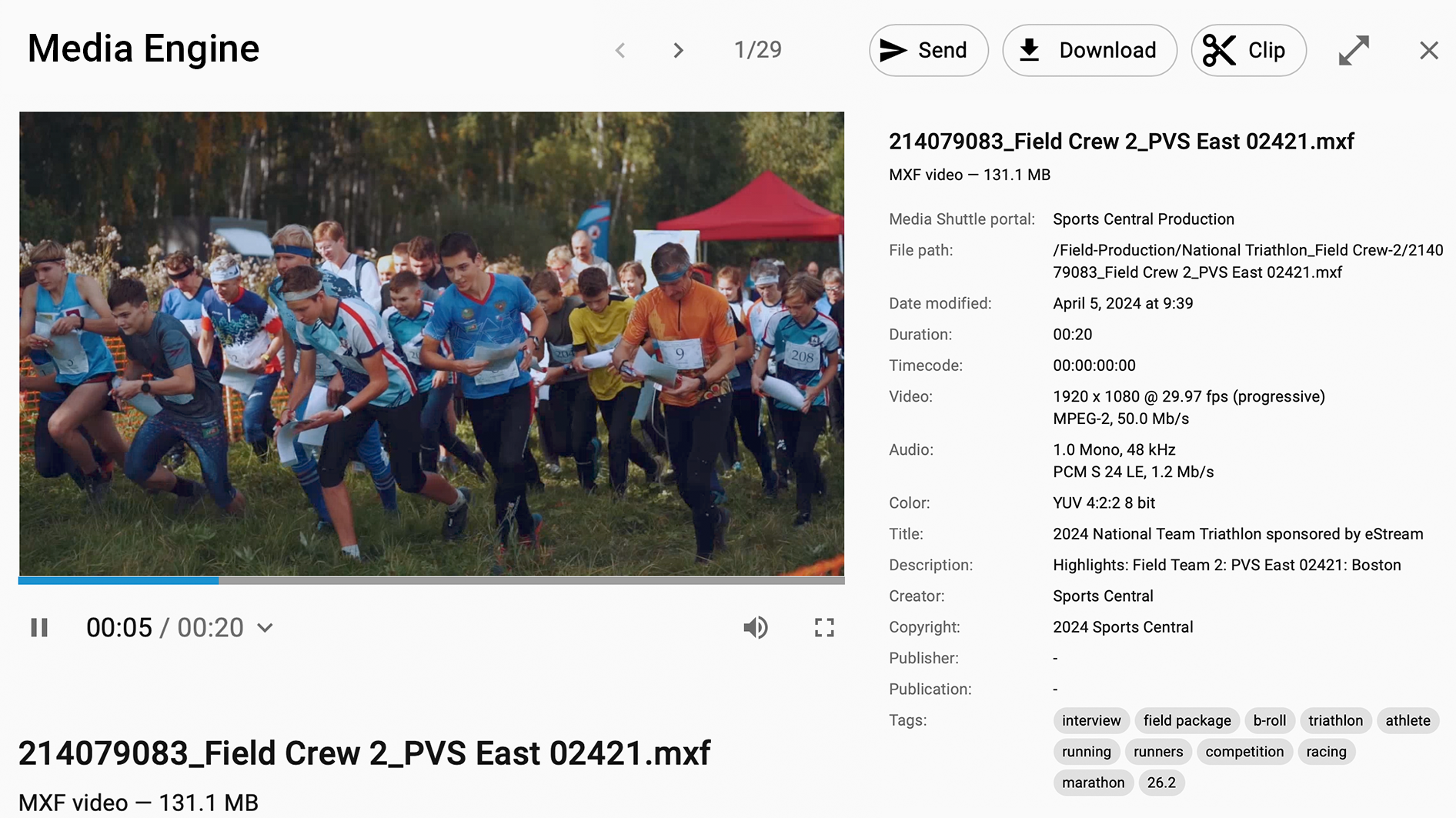Select the interview tag
The width and height of the screenshot is (1456, 818).
click(1090, 720)
